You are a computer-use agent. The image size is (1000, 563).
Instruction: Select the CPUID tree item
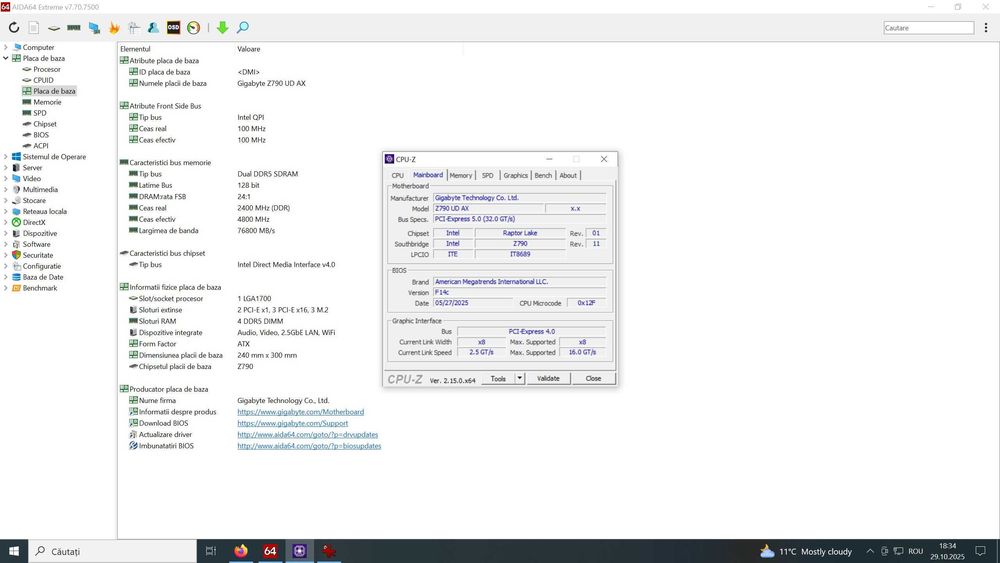(x=43, y=80)
